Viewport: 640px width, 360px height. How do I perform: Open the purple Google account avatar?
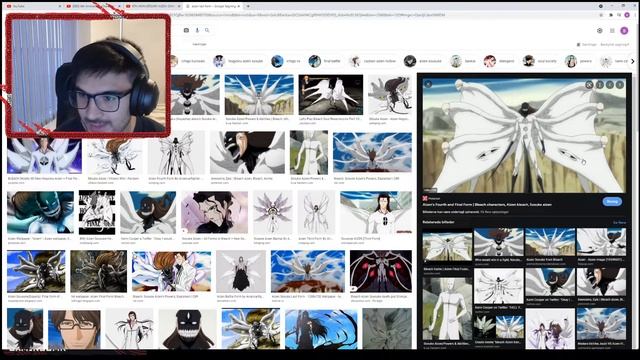(624, 31)
